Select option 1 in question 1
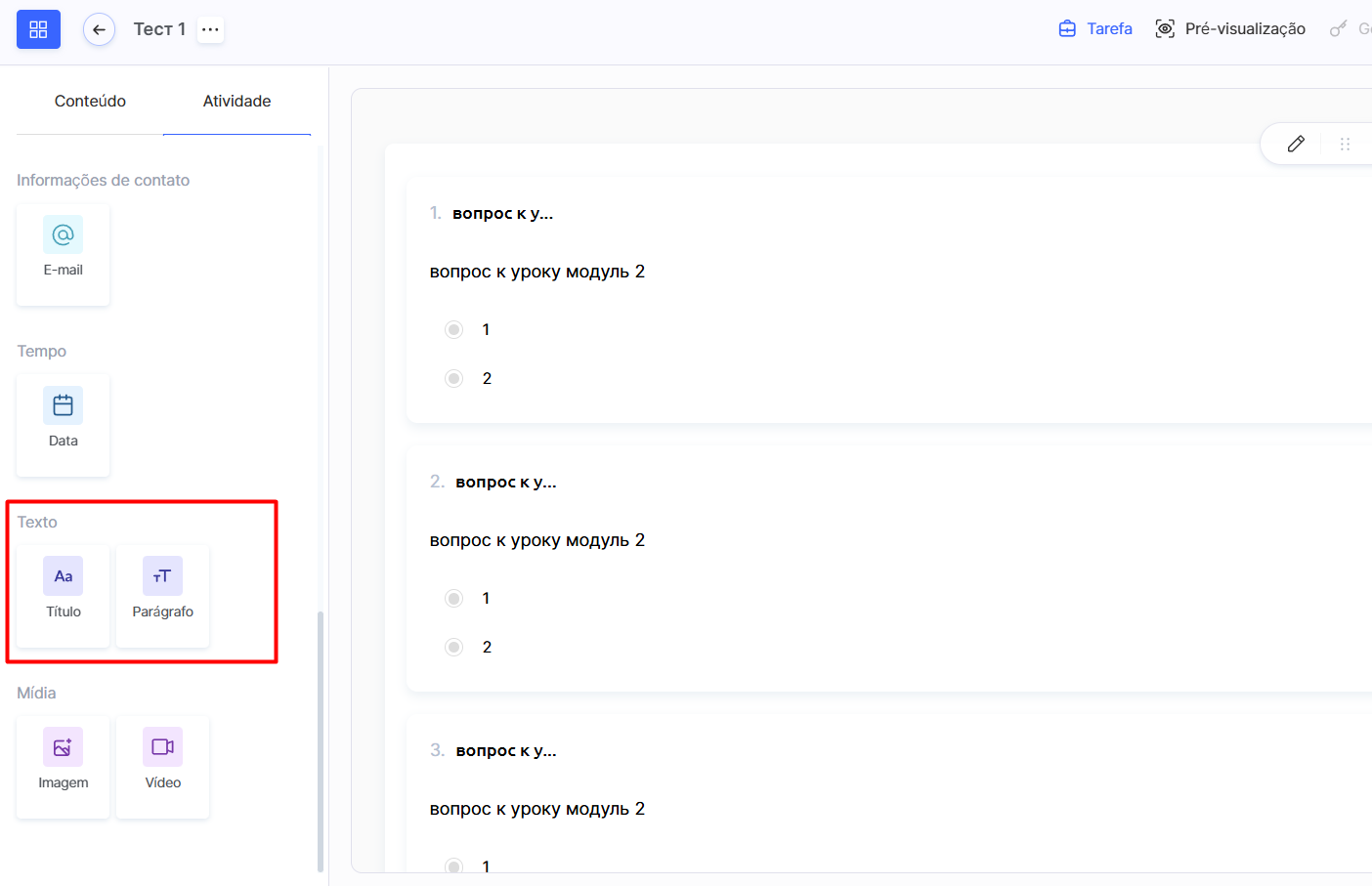 pyautogui.click(x=453, y=329)
